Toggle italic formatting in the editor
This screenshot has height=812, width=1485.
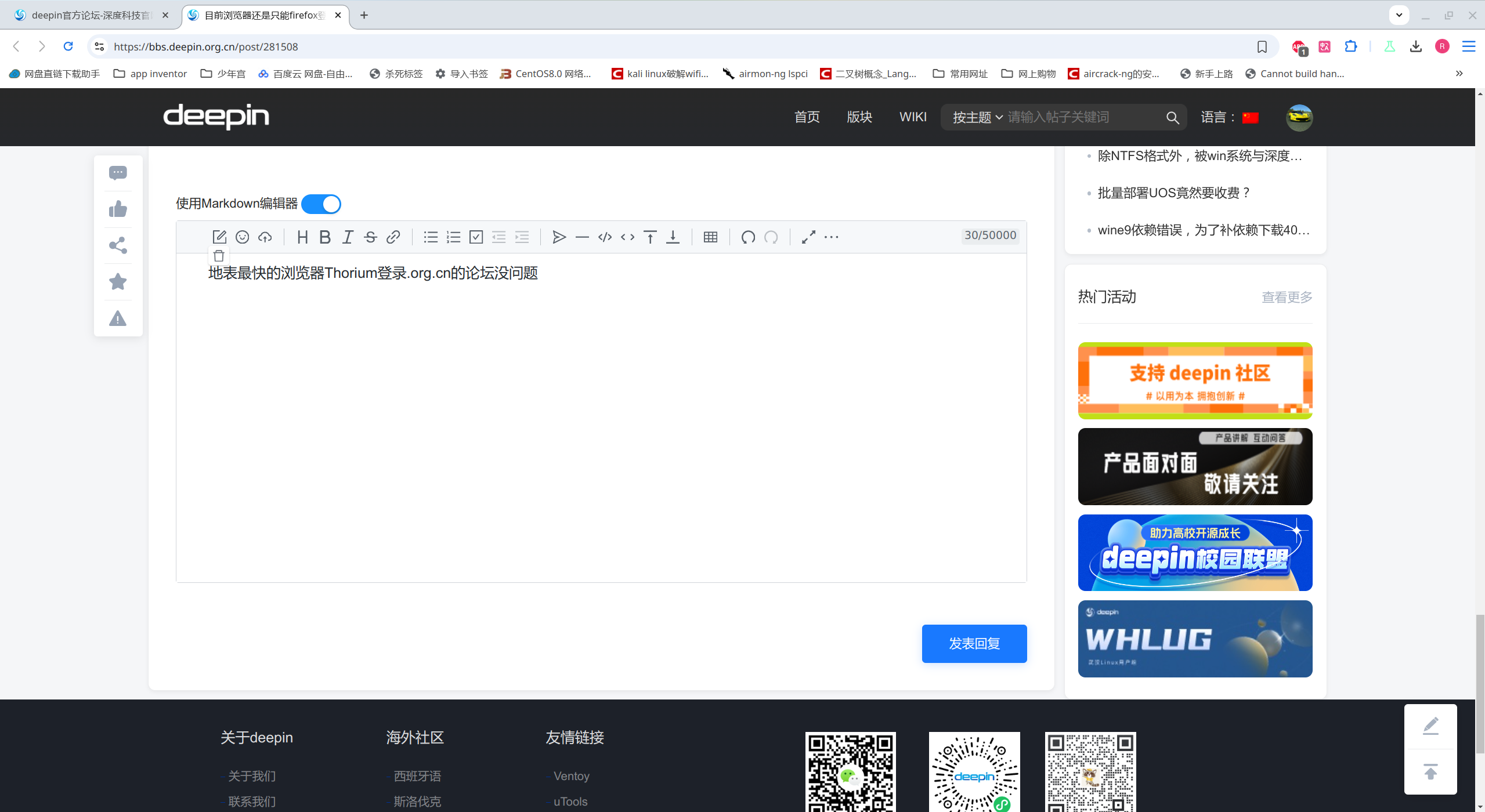348,237
